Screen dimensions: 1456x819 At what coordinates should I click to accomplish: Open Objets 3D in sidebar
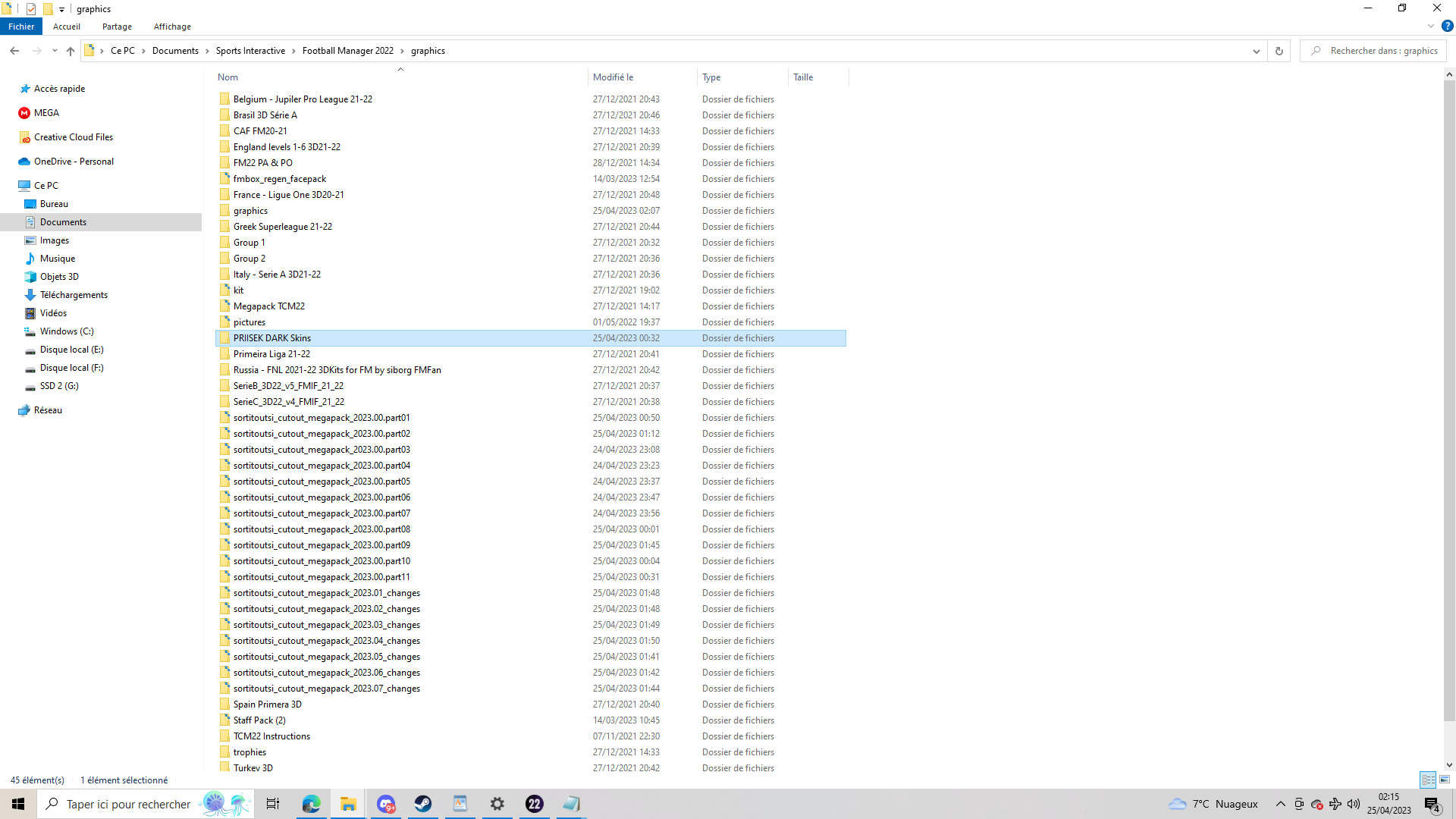click(59, 277)
